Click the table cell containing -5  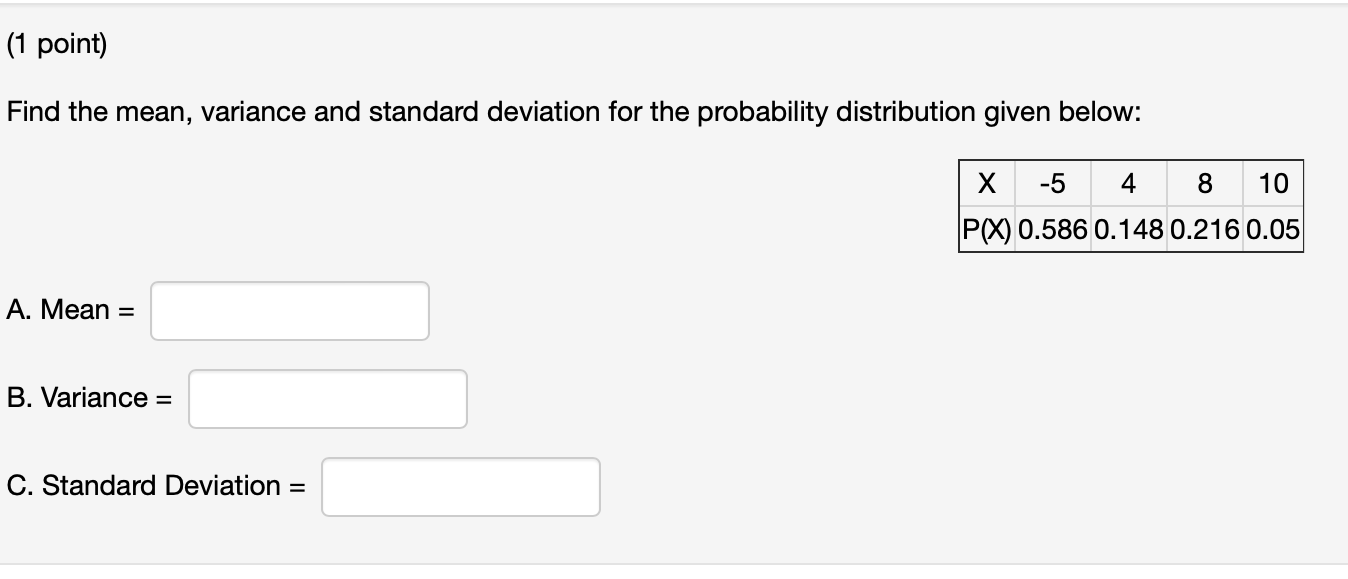pos(1052,183)
